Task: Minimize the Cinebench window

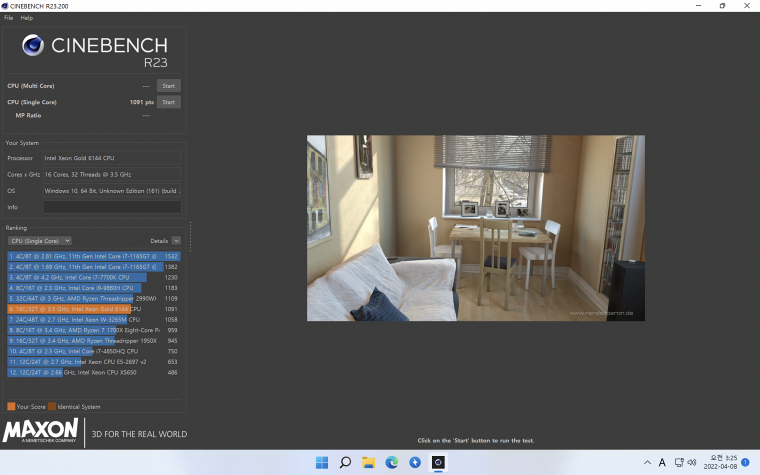Action: coord(698,6)
